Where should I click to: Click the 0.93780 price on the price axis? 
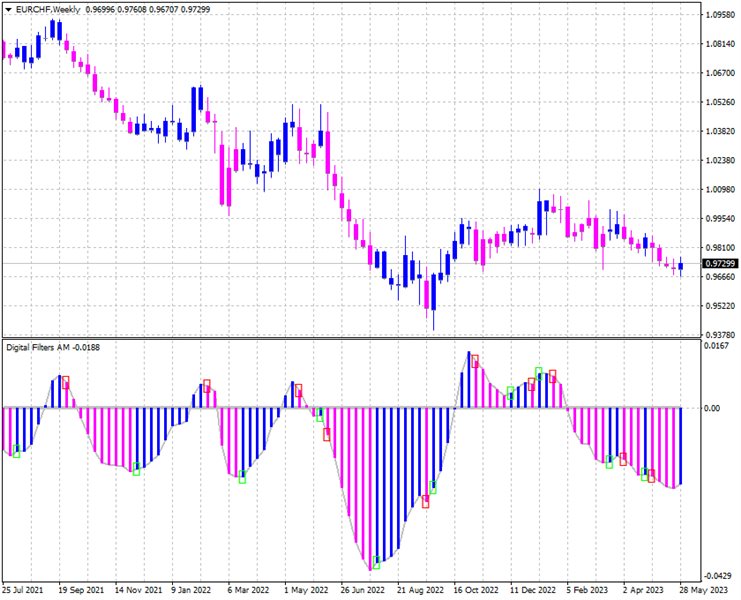(719, 335)
